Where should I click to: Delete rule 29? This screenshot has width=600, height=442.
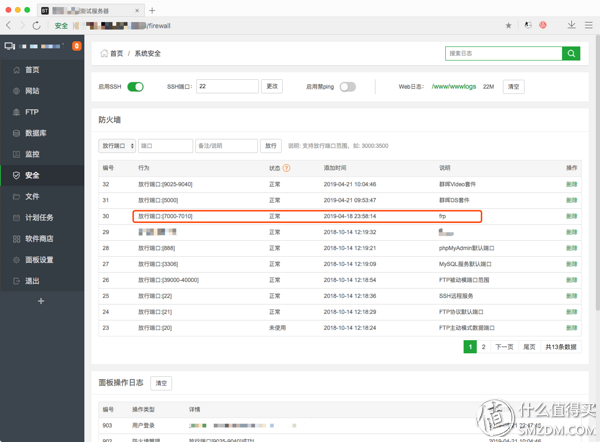(572, 232)
